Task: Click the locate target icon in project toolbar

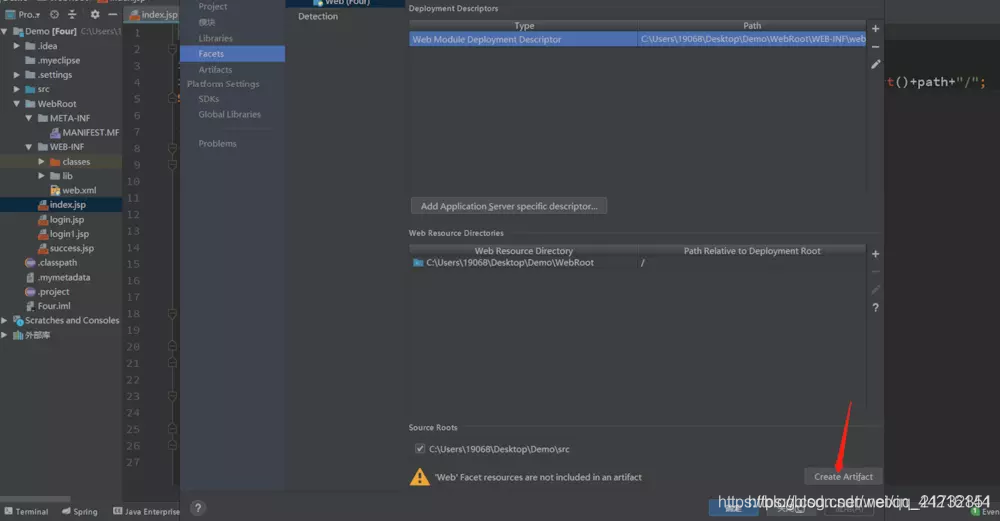Action: (x=54, y=14)
